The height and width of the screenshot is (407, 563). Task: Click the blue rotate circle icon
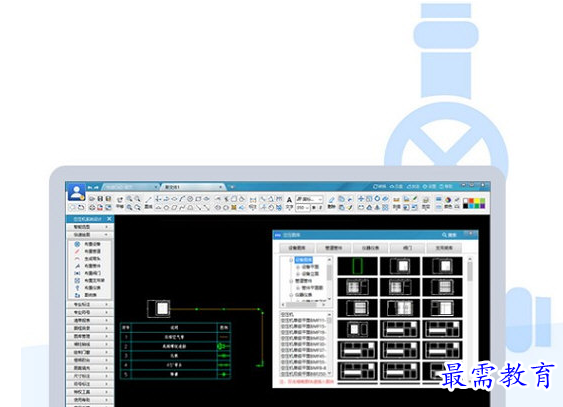tap(377, 198)
